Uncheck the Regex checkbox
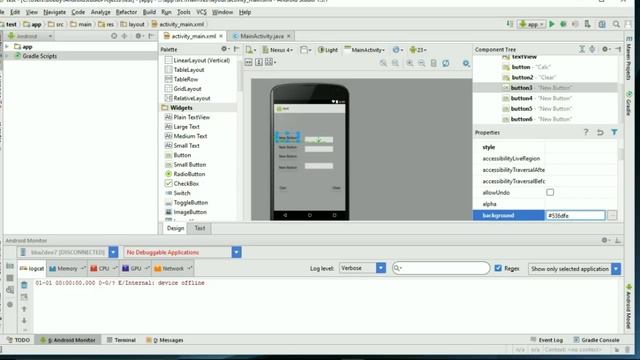The image size is (640, 360). [x=498, y=268]
